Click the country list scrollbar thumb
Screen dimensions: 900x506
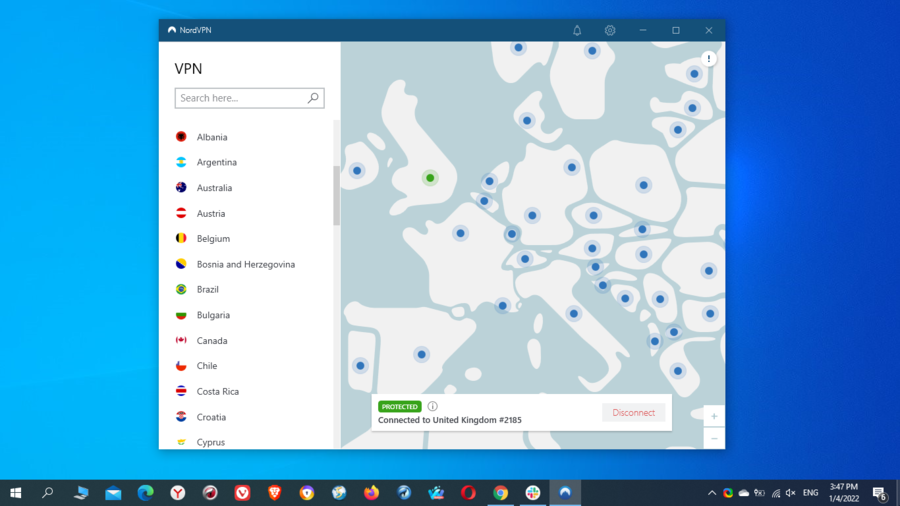(x=336, y=195)
